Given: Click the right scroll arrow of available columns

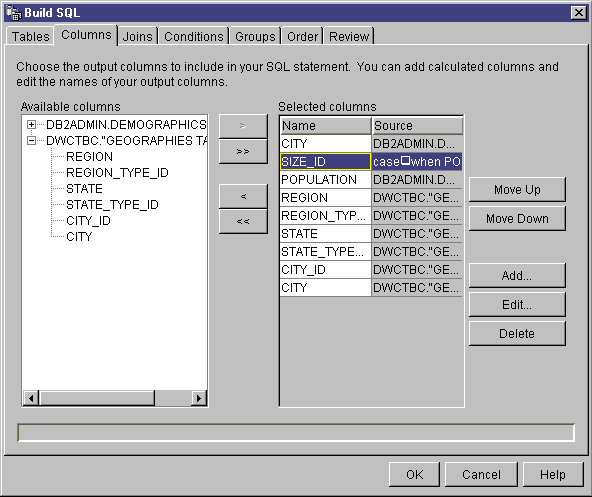Looking at the screenshot, I should click(x=199, y=398).
